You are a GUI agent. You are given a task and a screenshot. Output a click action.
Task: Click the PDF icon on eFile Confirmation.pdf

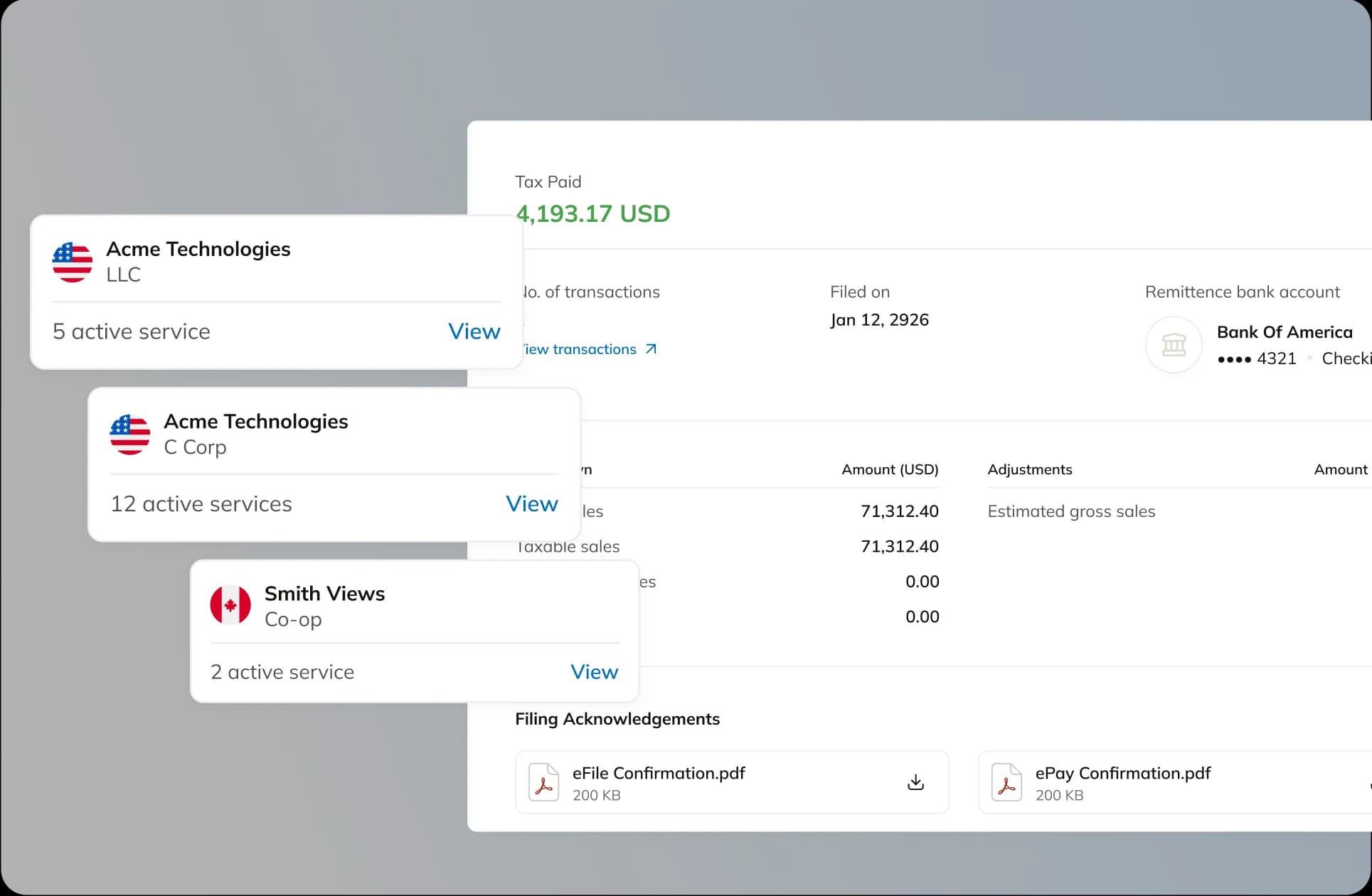(x=543, y=782)
